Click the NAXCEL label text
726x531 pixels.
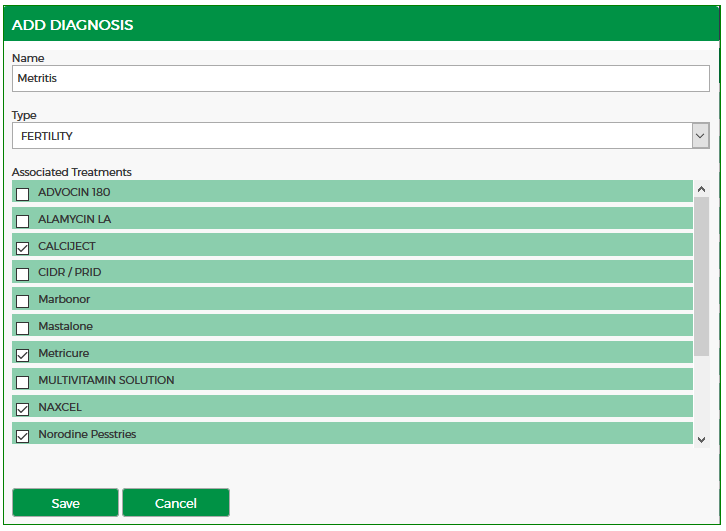(x=60, y=407)
